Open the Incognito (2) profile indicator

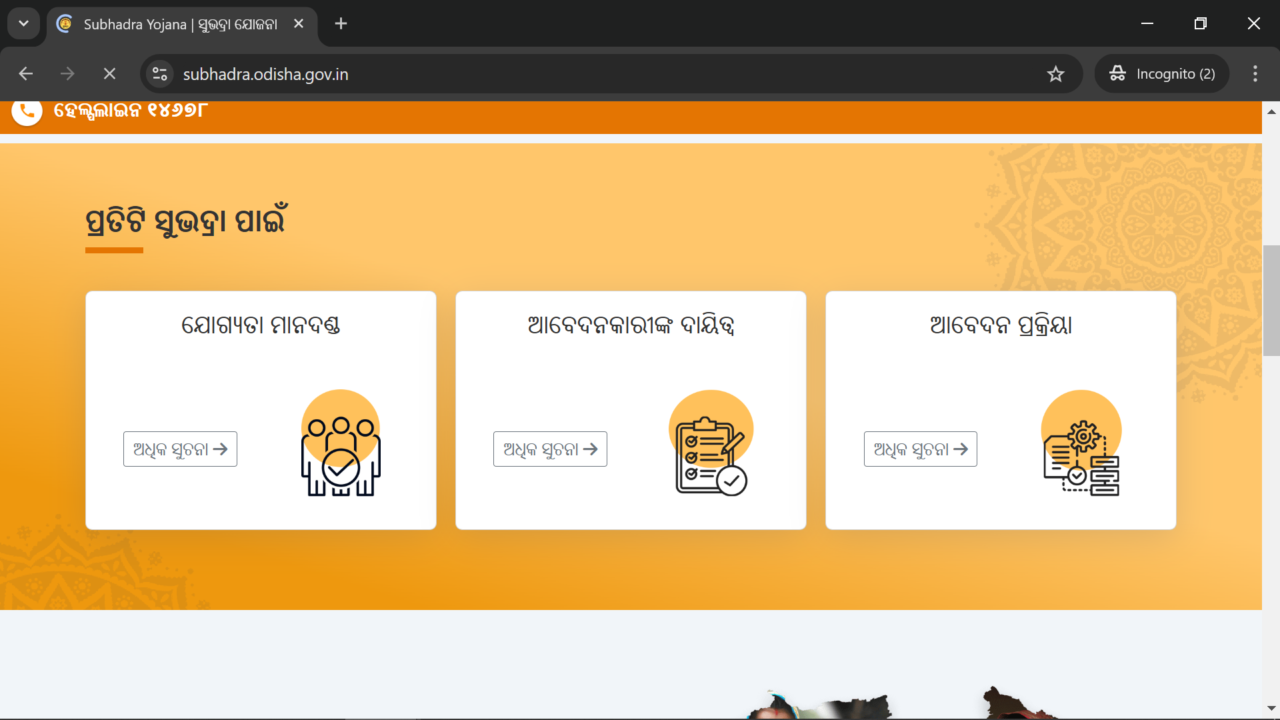(1162, 74)
